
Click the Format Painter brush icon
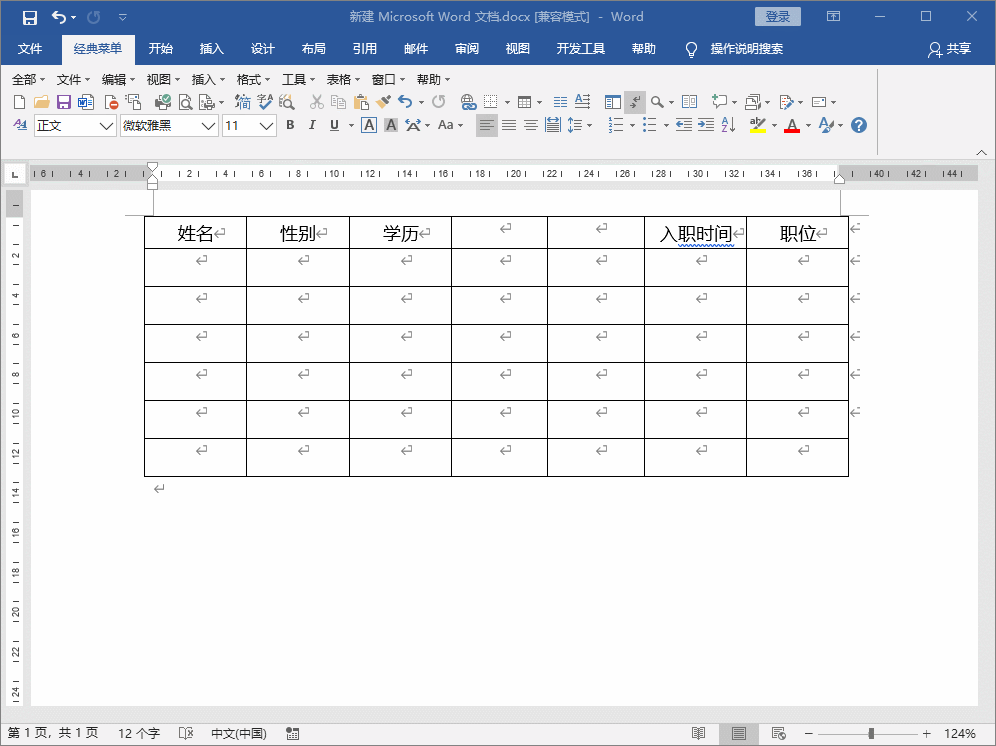(382, 102)
